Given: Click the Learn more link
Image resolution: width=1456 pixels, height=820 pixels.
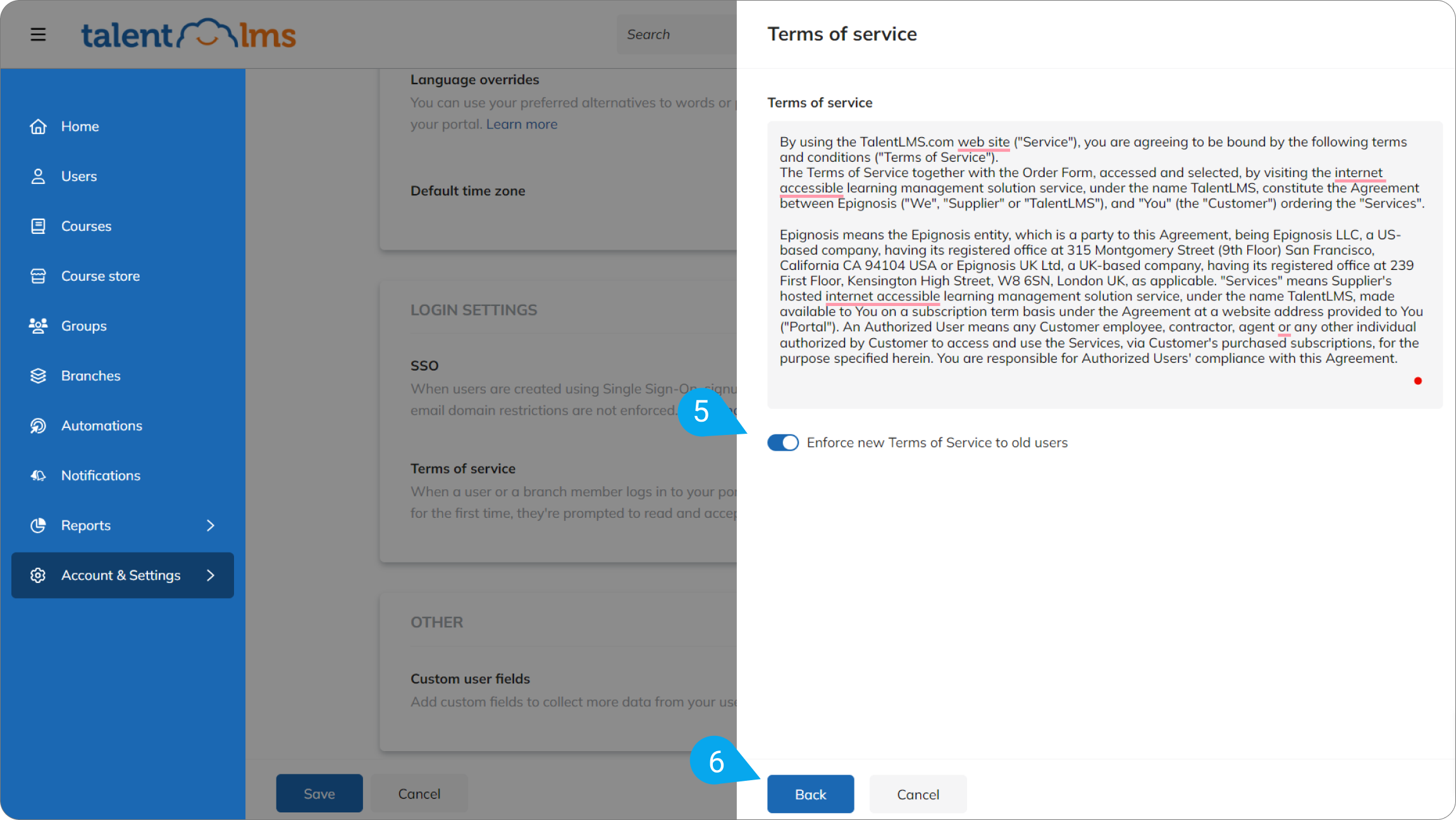Looking at the screenshot, I should tap(521, 125).
